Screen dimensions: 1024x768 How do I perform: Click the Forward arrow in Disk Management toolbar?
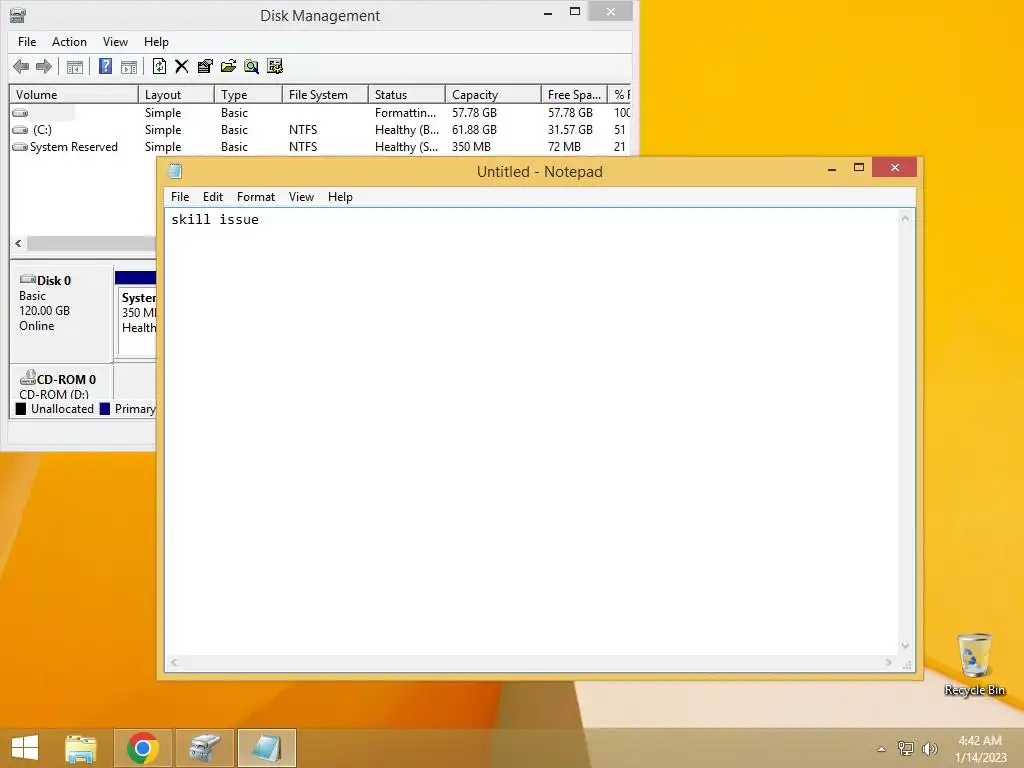tap(44, 67)
